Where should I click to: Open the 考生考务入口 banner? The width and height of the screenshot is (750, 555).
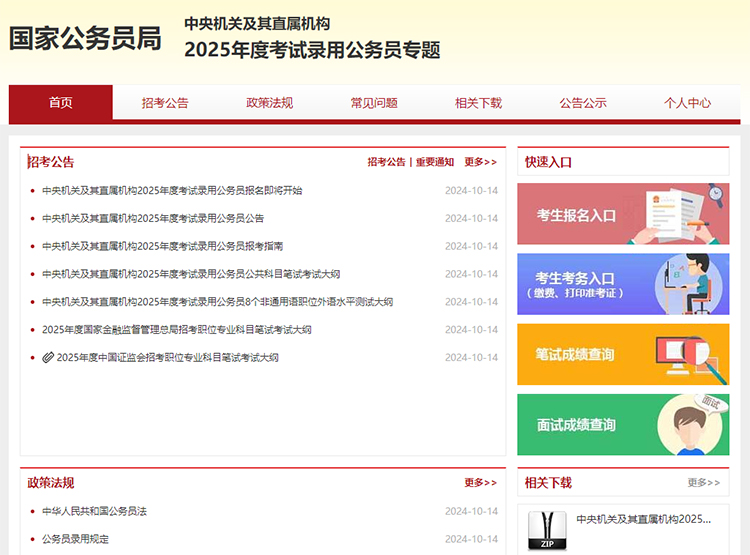(622, 284)
